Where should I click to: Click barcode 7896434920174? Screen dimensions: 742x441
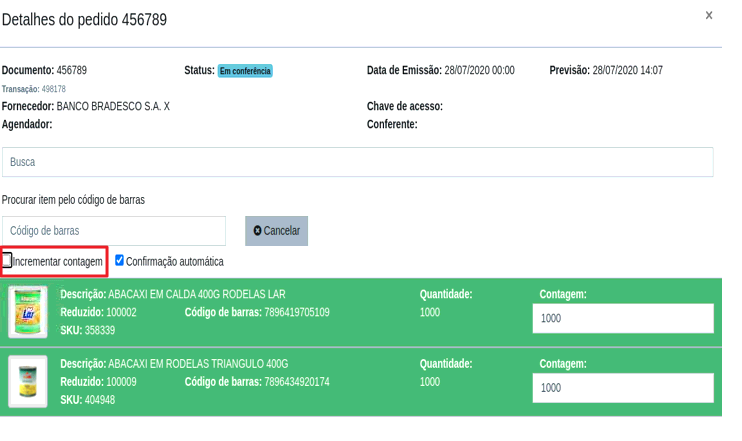pos(297,382)
